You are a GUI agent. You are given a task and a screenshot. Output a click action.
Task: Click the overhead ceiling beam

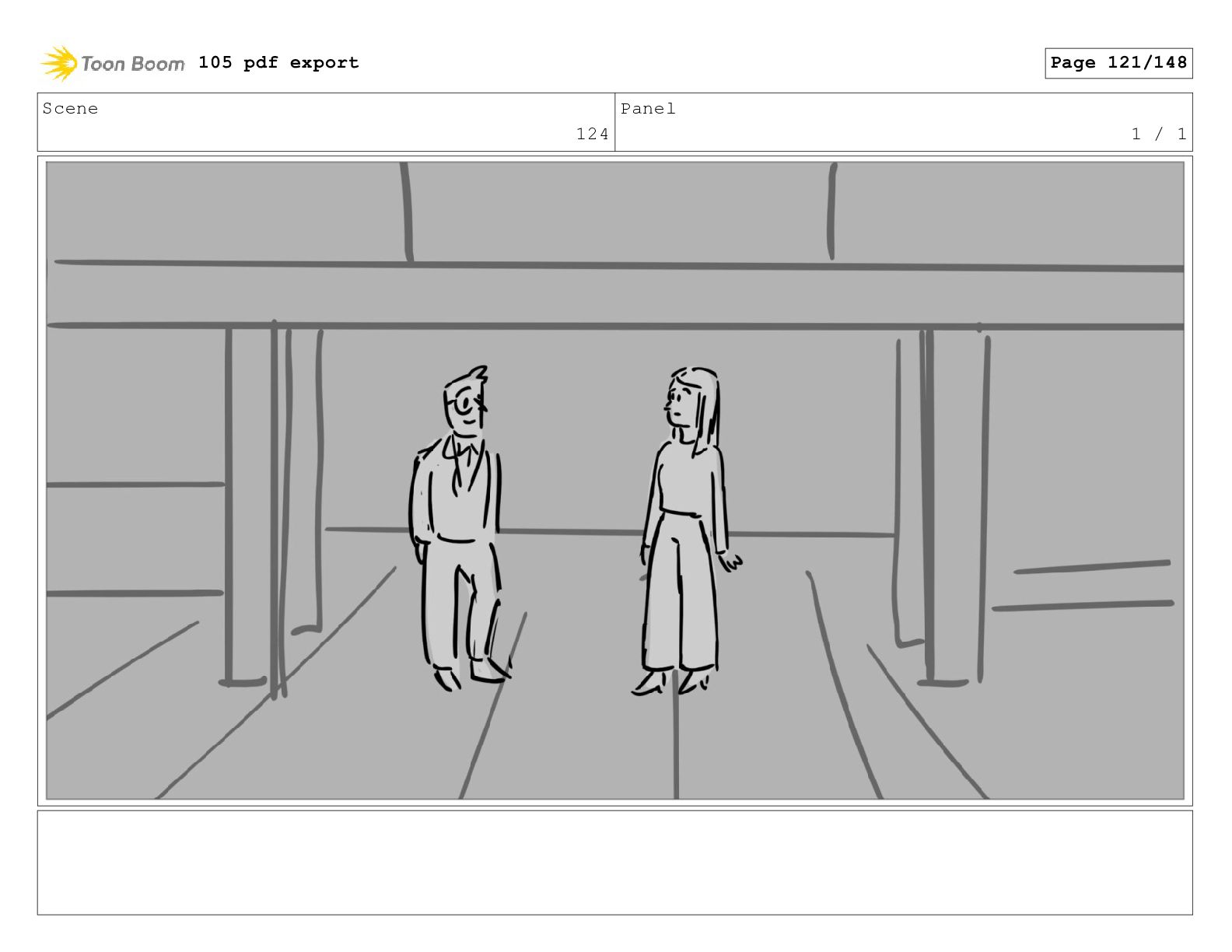[614, 296]
